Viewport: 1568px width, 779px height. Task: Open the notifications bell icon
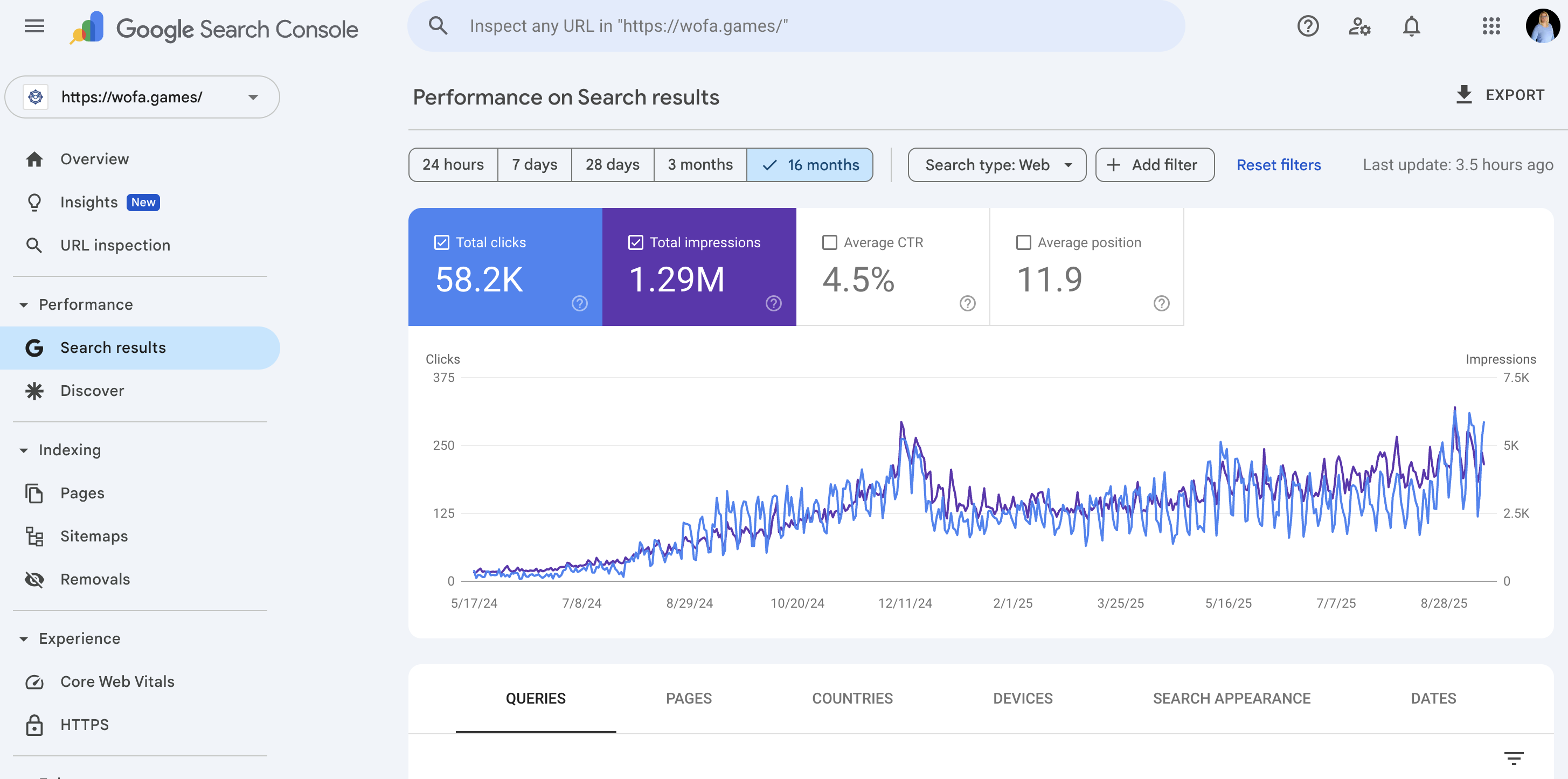1411,26
